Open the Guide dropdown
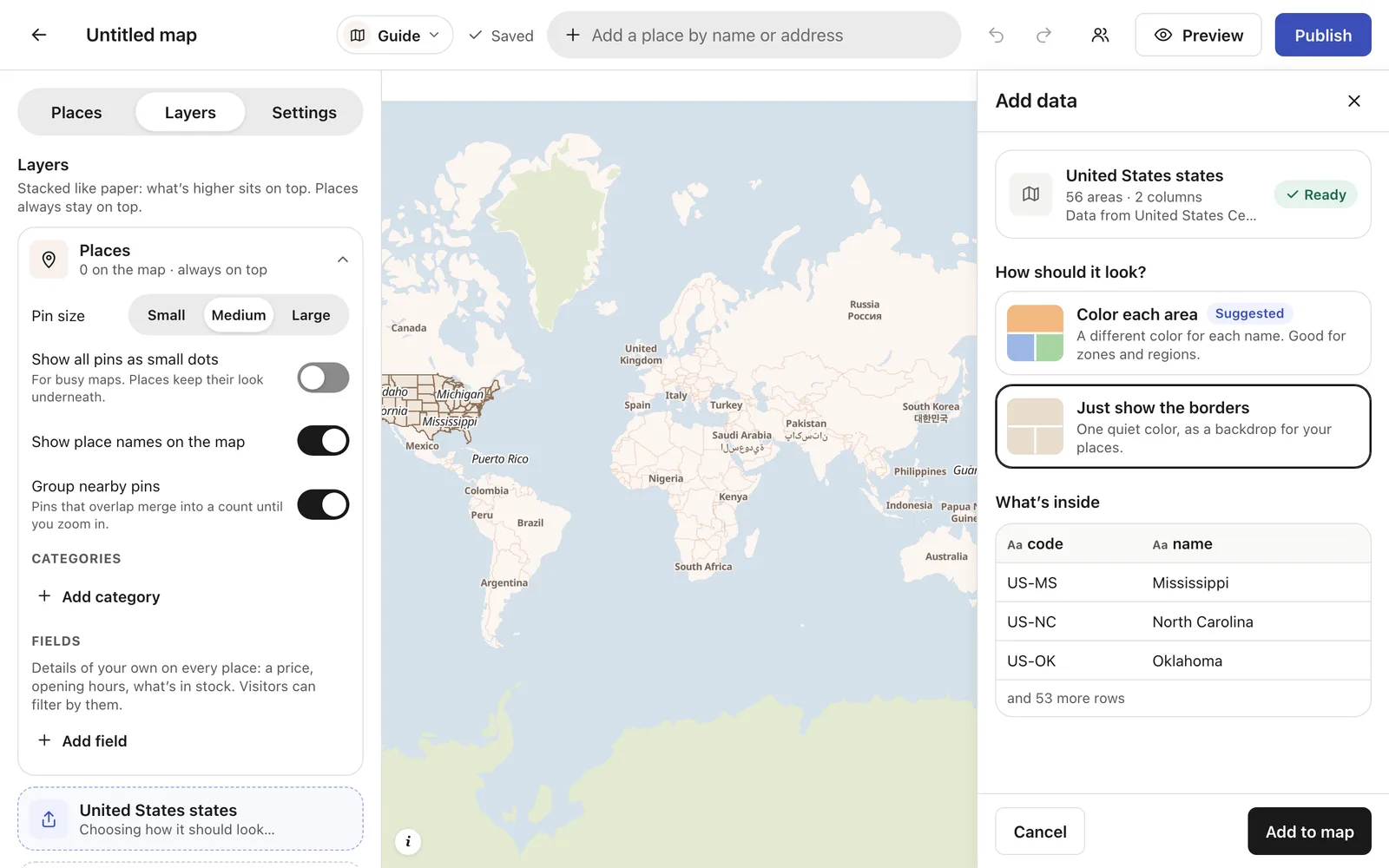 coord(395,35)
